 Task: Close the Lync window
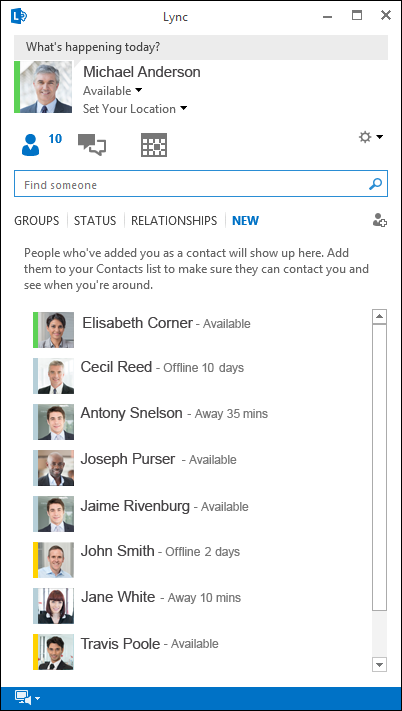coord(386,15)
